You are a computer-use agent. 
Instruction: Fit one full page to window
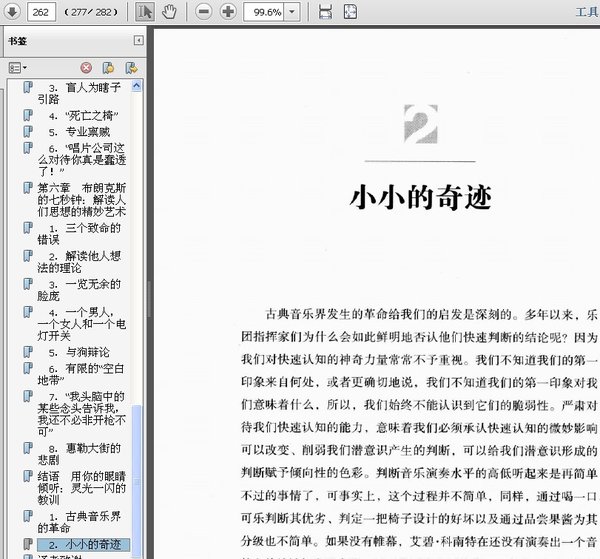350,12
